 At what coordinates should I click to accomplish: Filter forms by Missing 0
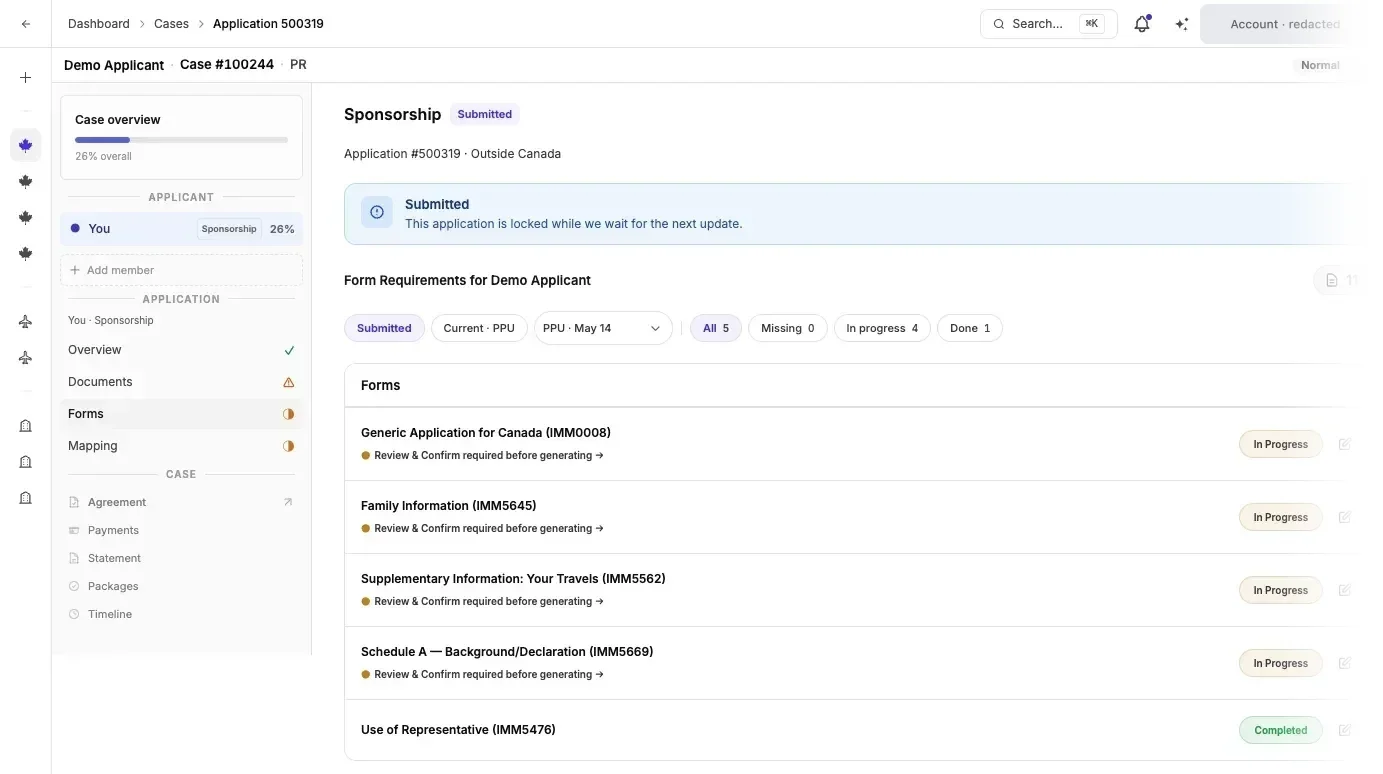pyautogui.click(x=788, y=328)
